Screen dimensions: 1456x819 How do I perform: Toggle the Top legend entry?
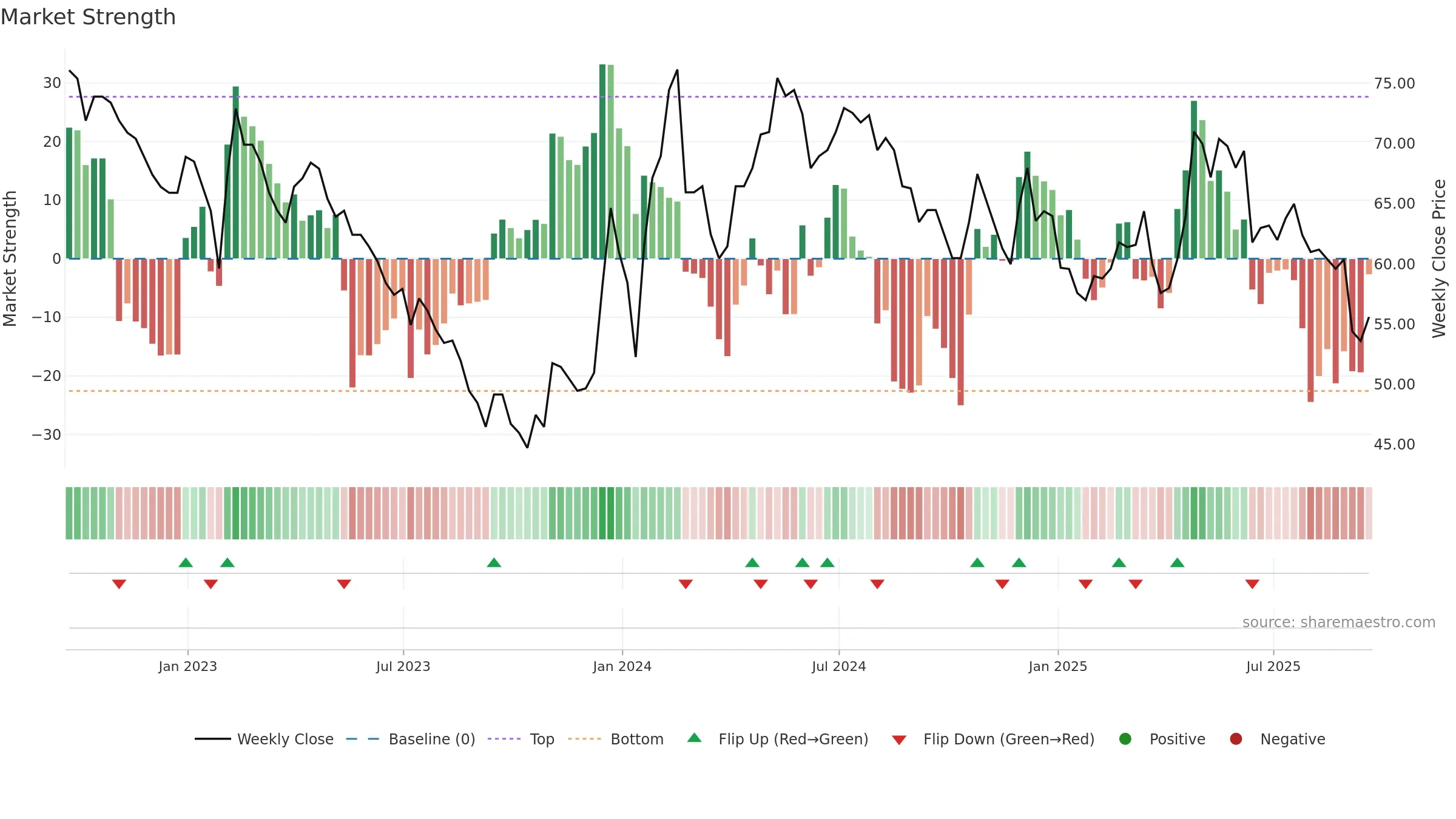click(x=521, y=739)
